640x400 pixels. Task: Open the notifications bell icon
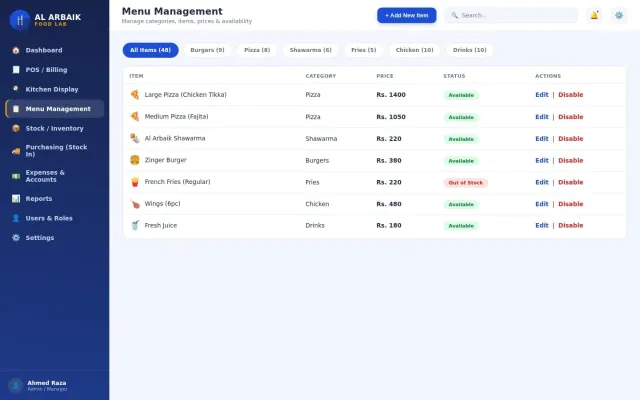point(594,16)
